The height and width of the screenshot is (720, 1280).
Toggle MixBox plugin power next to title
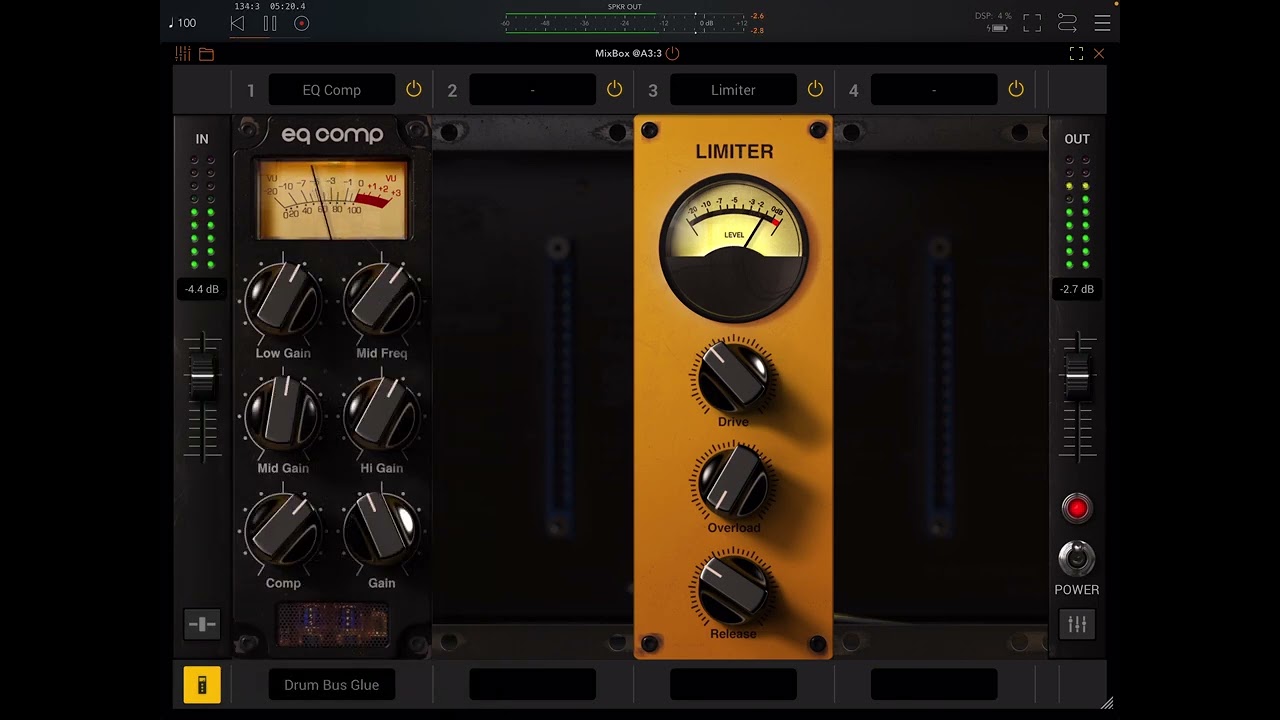click(x=672, y=53)
